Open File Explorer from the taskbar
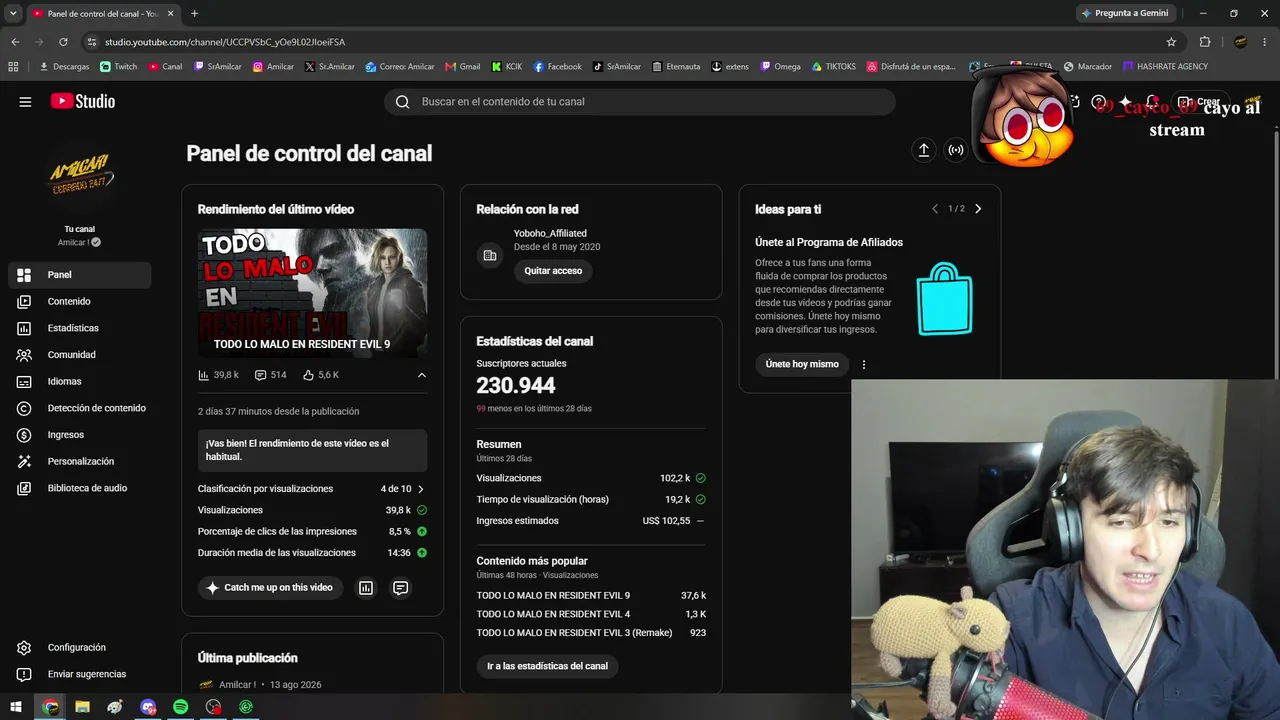This screenshot has height=720, width=1280. pyautogui.click(x=83, y=707)
